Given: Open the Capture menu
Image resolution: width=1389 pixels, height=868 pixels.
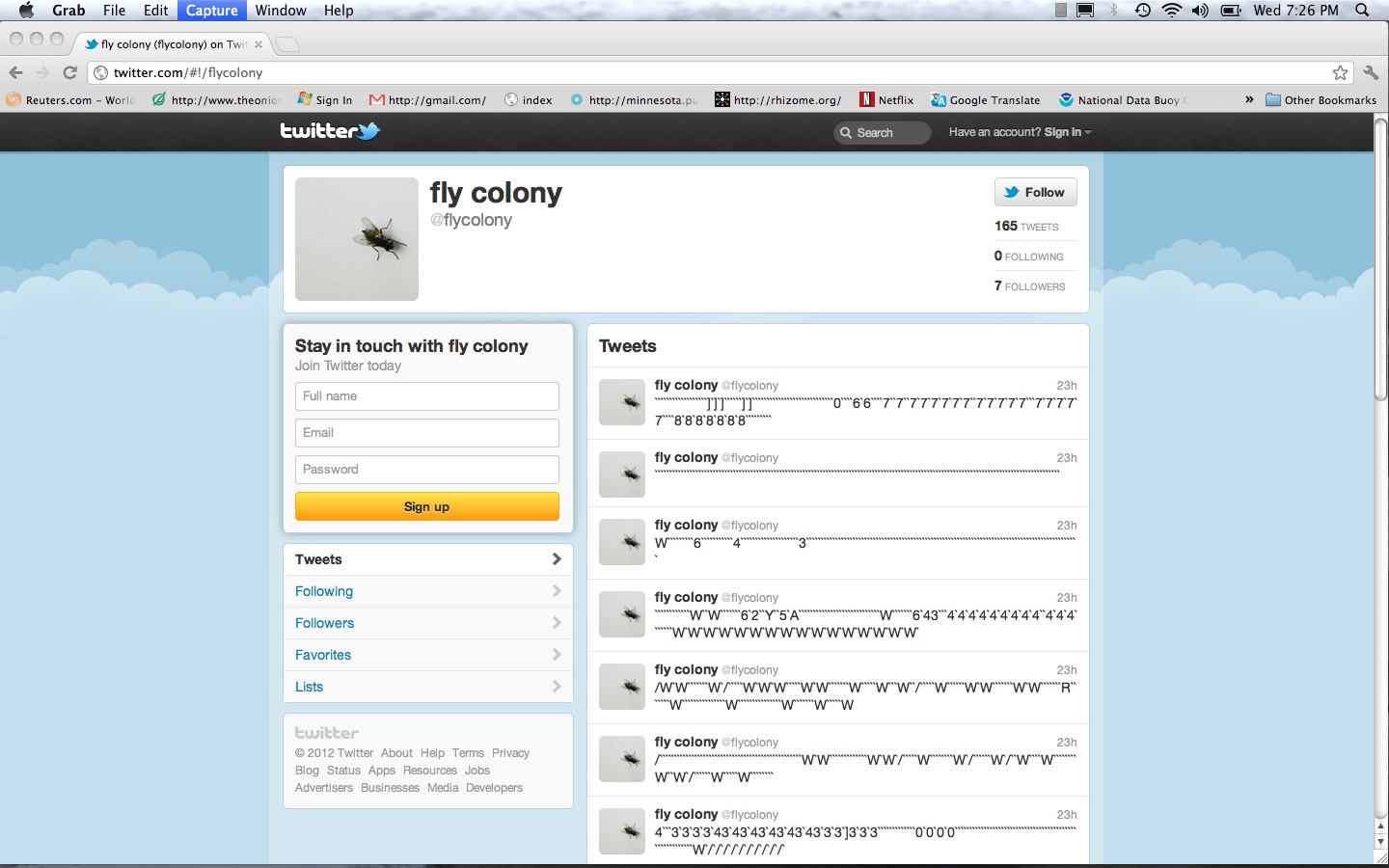Looking at the screenshot, I should pos(211,11).
